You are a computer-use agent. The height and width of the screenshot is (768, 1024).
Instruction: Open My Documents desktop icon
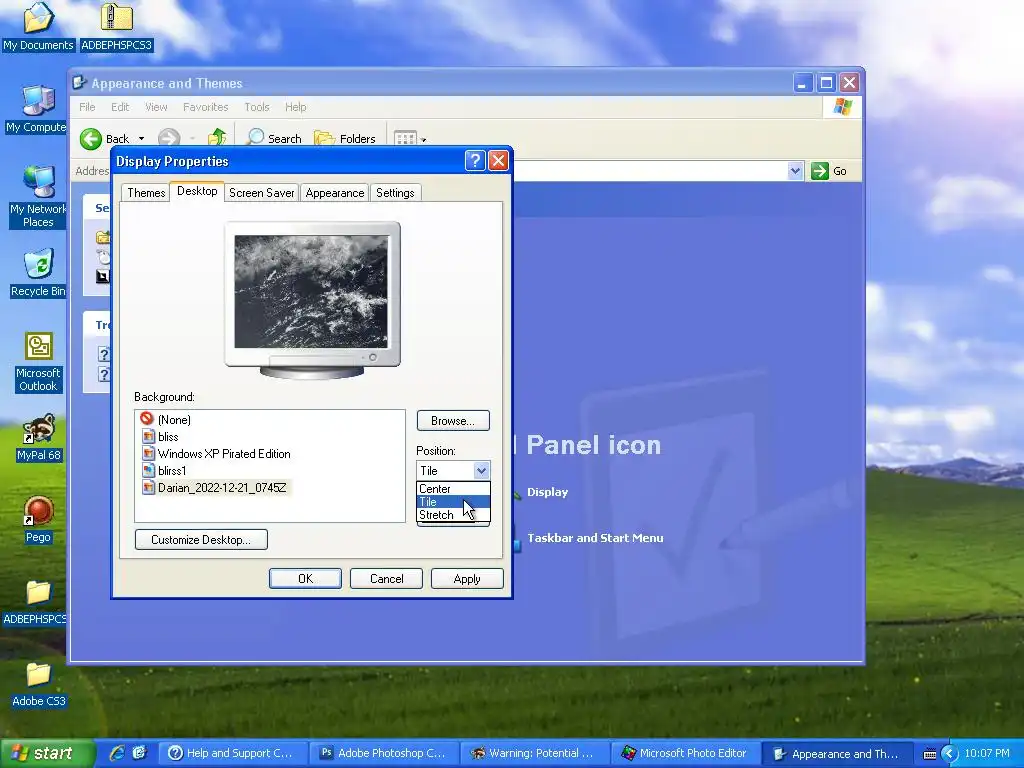click(x=38, y=26)
